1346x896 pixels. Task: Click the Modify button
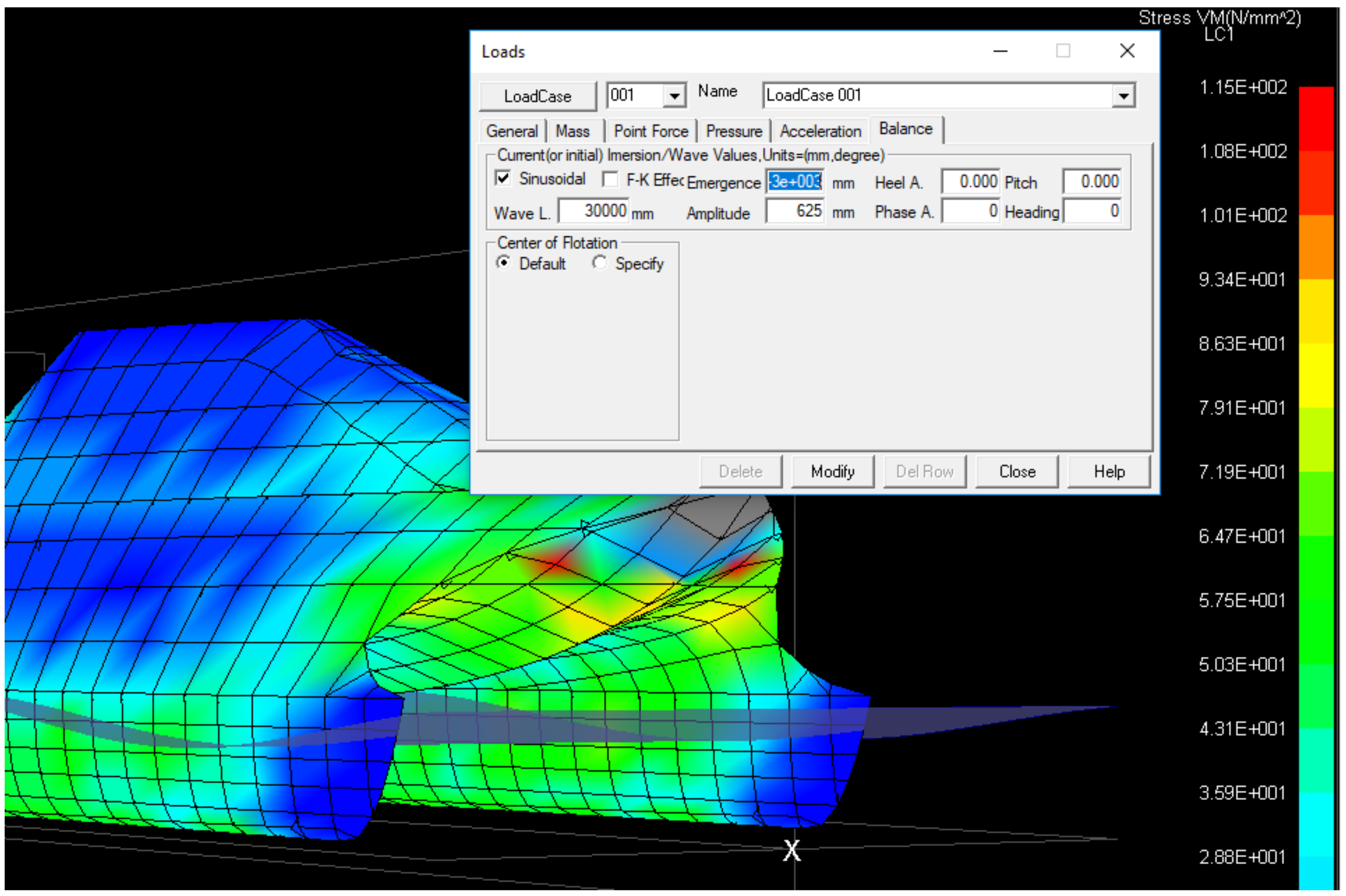pyautogui.click(x=832, y=471)
